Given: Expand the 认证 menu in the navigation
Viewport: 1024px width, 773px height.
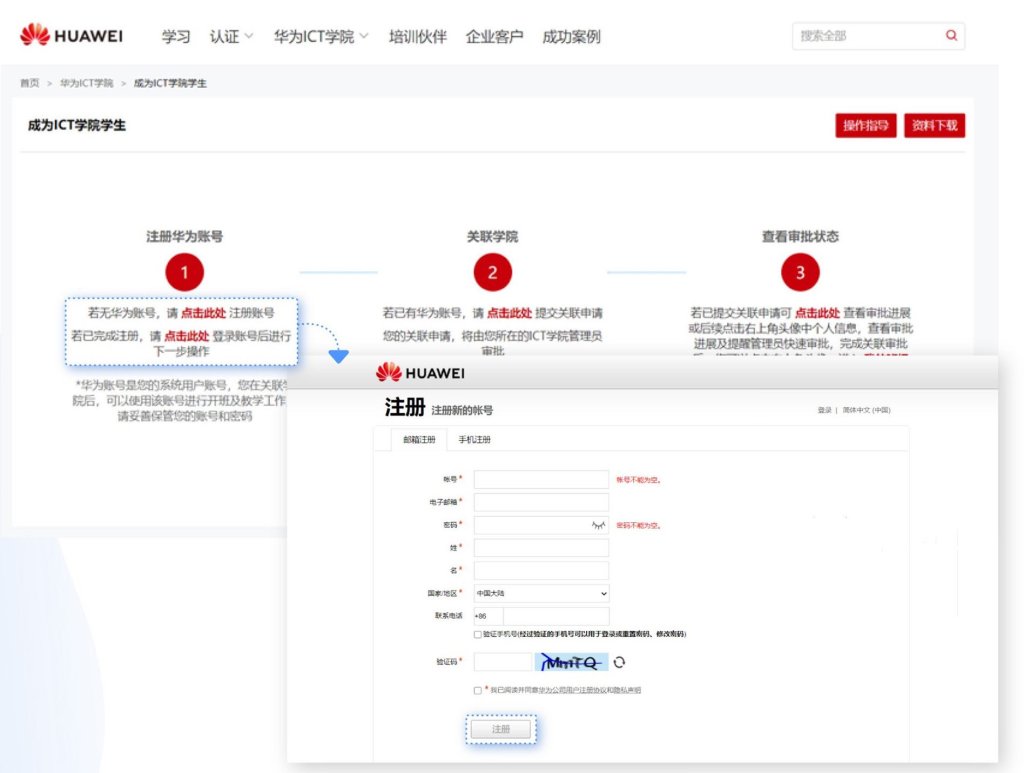Looking at the screenshot, I should [231, 37].
